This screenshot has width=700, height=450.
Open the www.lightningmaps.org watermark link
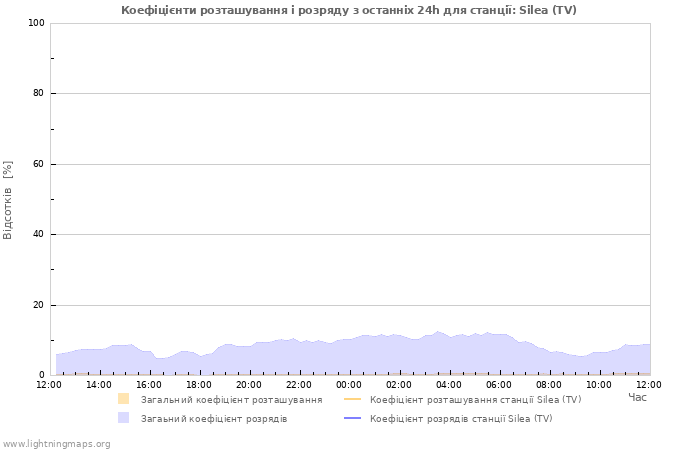tap(56, 443)
